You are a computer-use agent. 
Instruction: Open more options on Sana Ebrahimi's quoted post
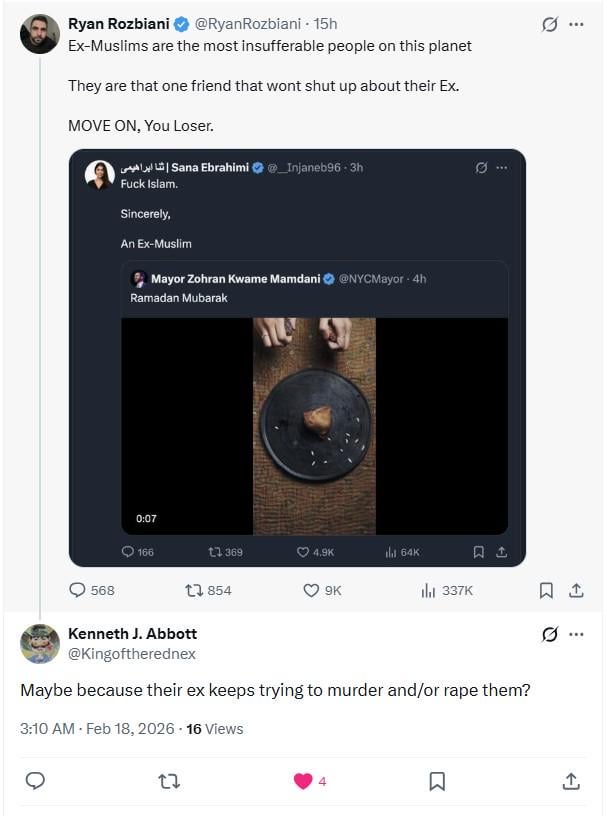pos(501,167)
